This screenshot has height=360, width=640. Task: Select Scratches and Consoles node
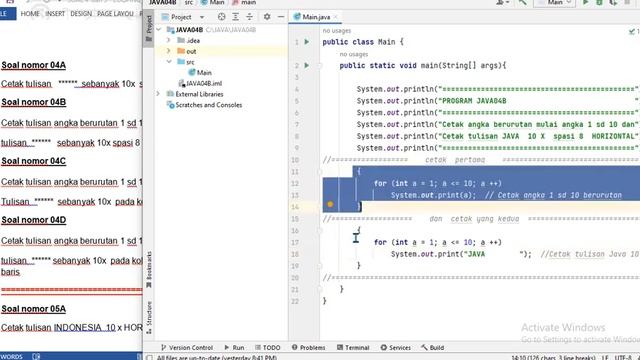[204, 105]
